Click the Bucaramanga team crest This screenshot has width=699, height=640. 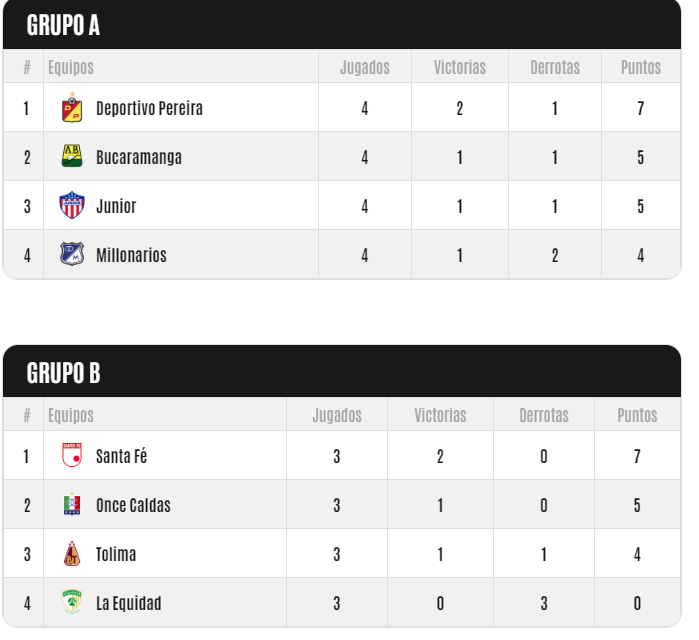coord(72,156)
